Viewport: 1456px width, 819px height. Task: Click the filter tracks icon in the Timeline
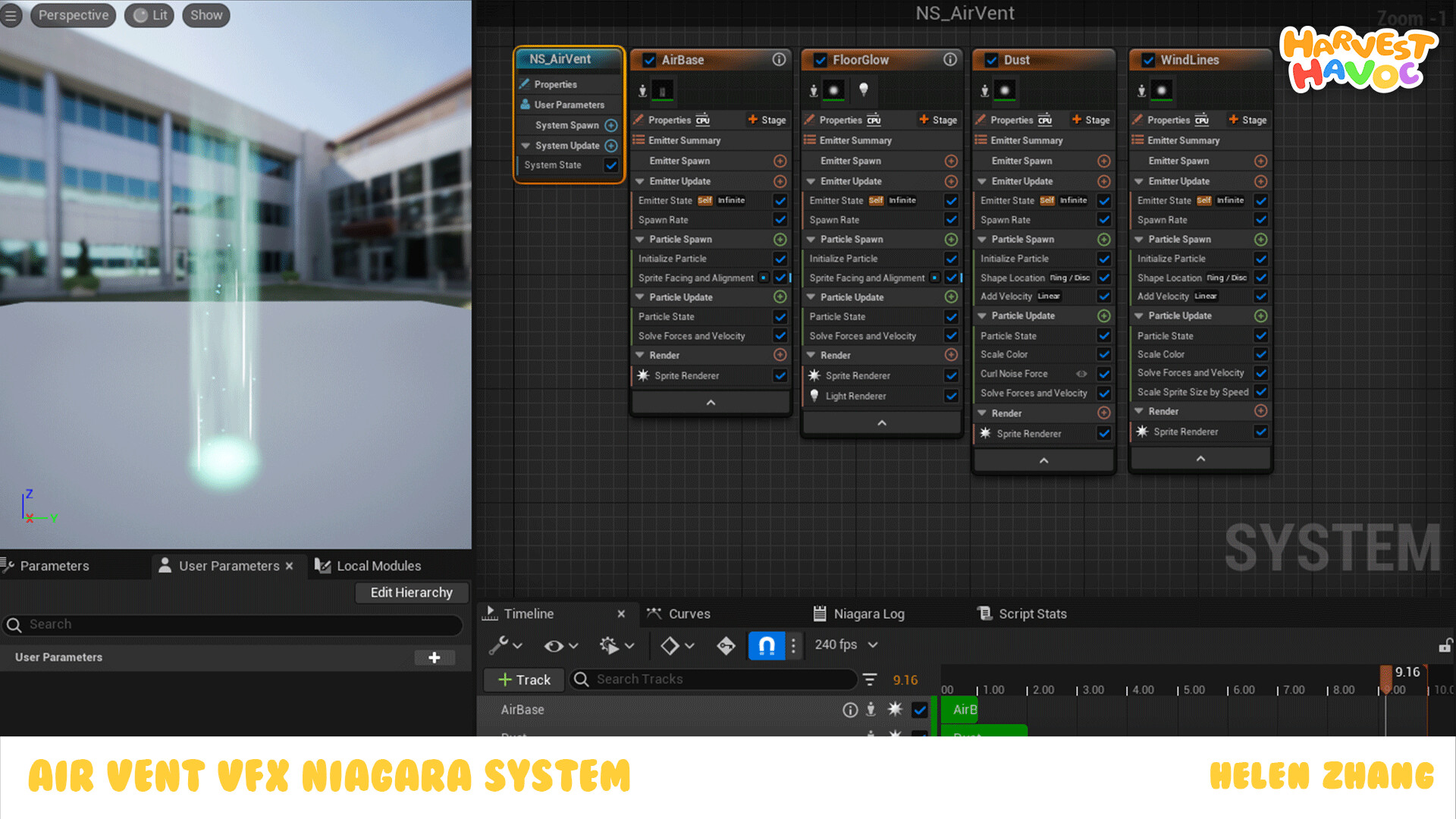(x=869, y=679)
